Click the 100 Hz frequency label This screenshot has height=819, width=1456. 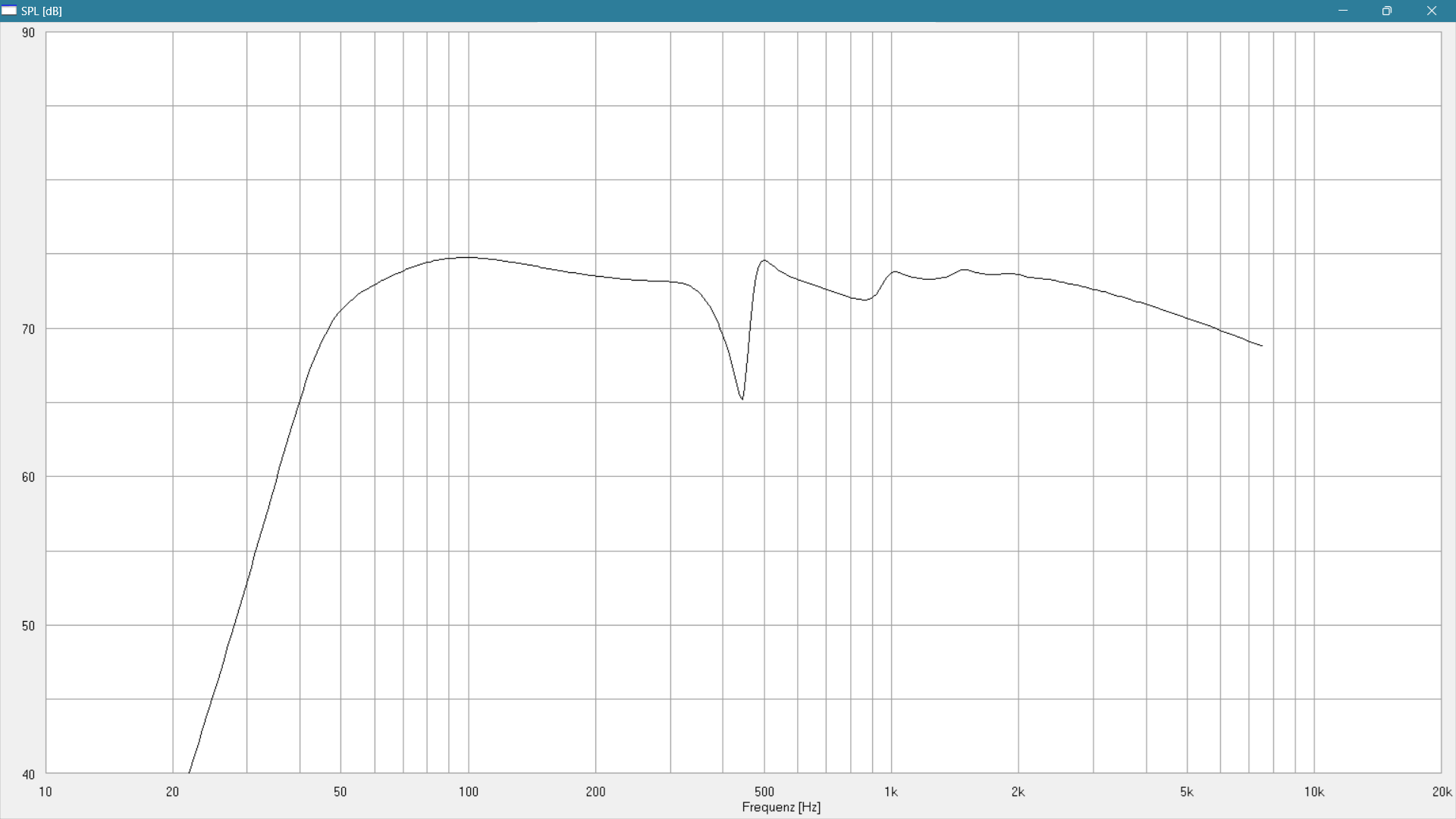pos(469,792)
